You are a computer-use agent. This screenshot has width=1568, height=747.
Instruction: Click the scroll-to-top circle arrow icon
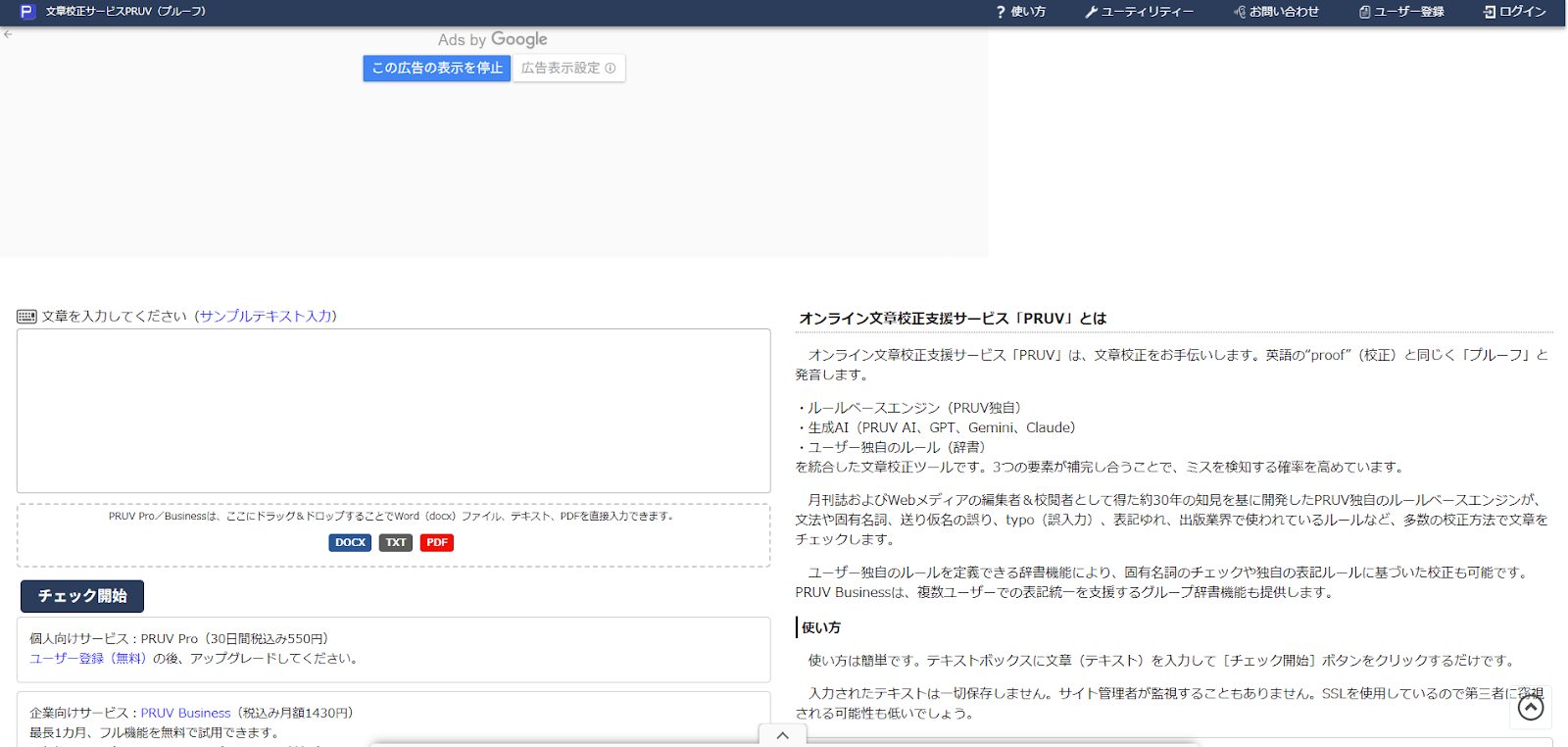pos(1530,707)
